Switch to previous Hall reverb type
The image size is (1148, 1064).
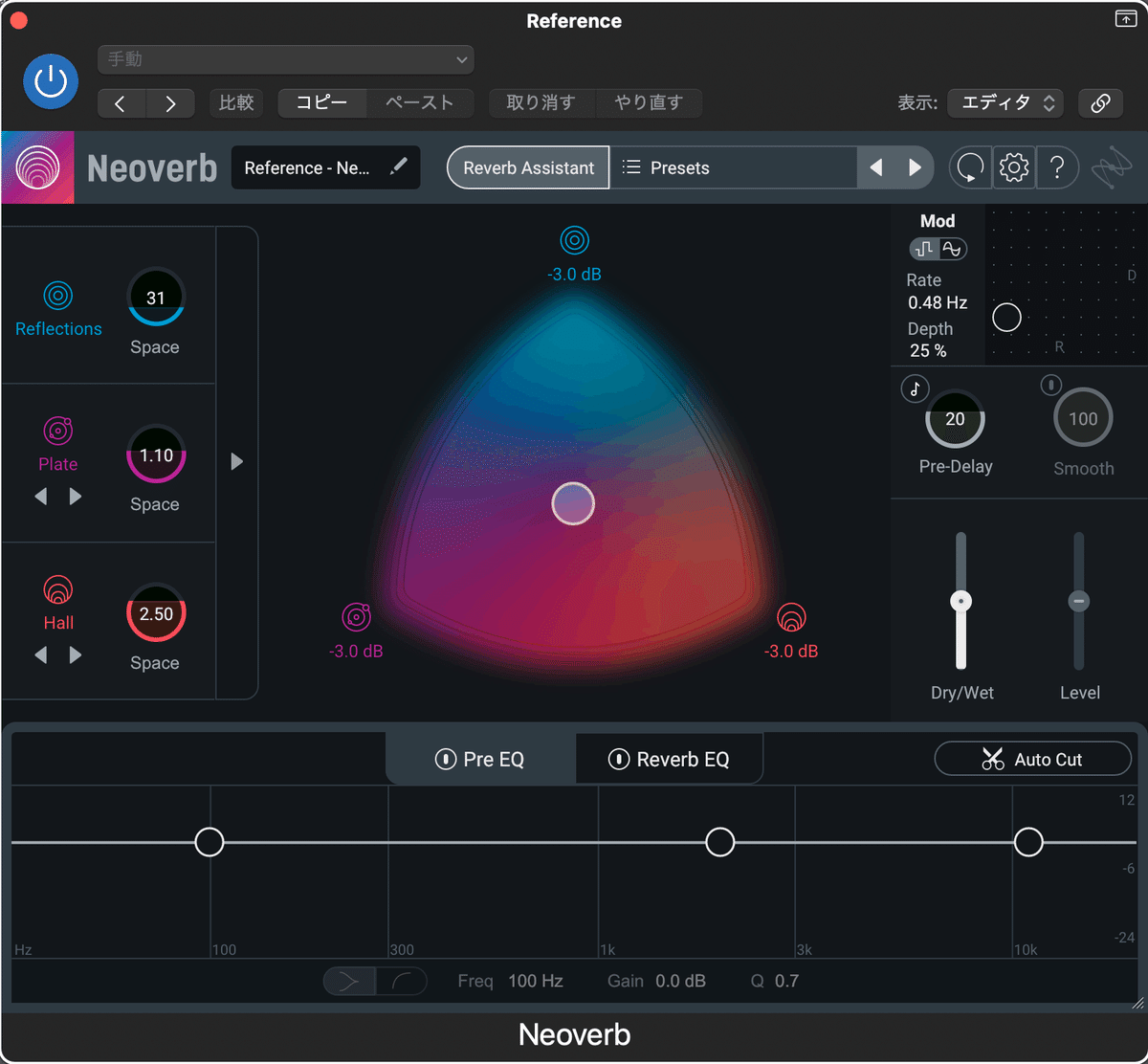tap(40, 654)
